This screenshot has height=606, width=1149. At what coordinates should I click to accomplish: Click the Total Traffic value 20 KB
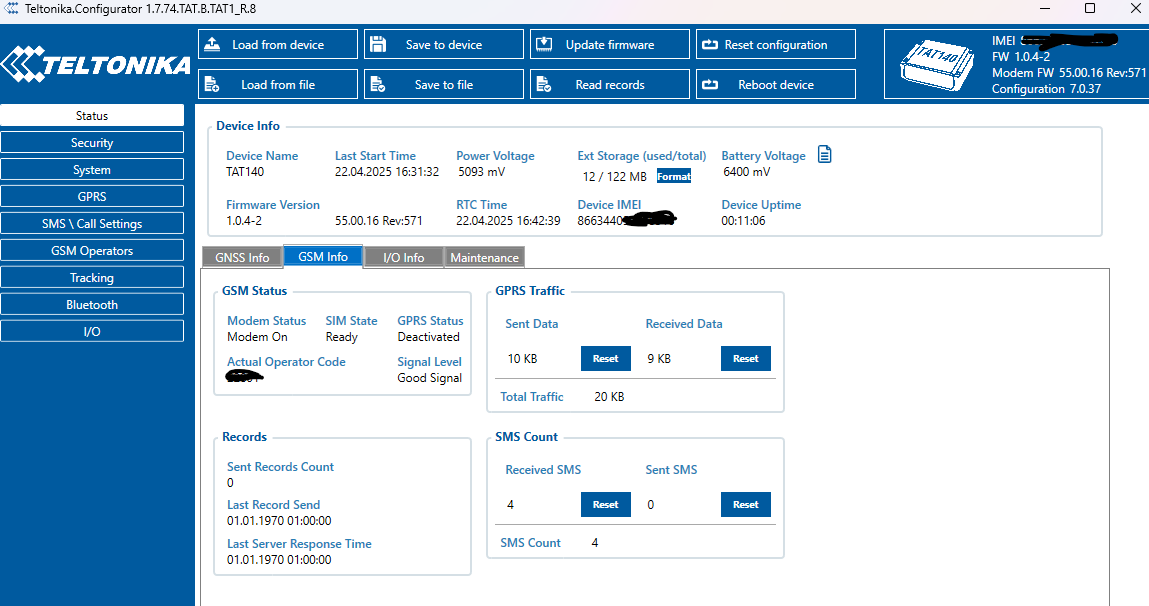pyautogui.click(x=609, y=396)
